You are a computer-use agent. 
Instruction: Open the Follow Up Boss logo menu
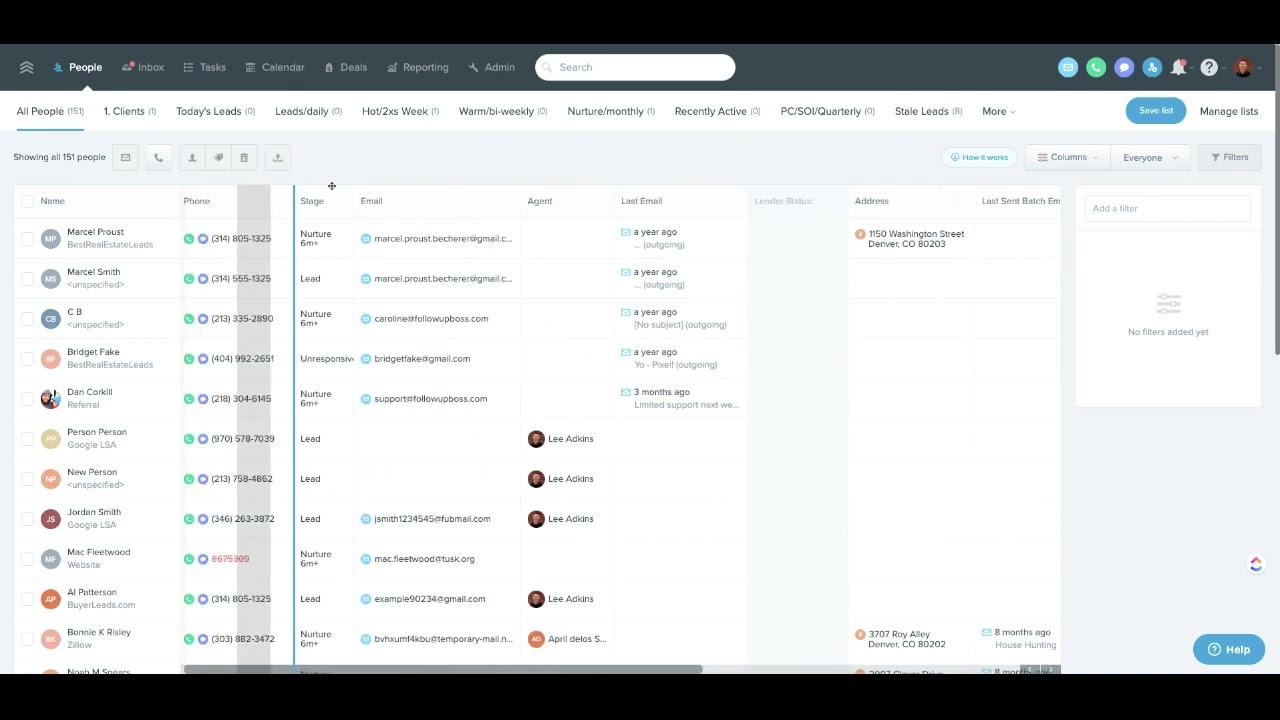click(x=27, y=67)
